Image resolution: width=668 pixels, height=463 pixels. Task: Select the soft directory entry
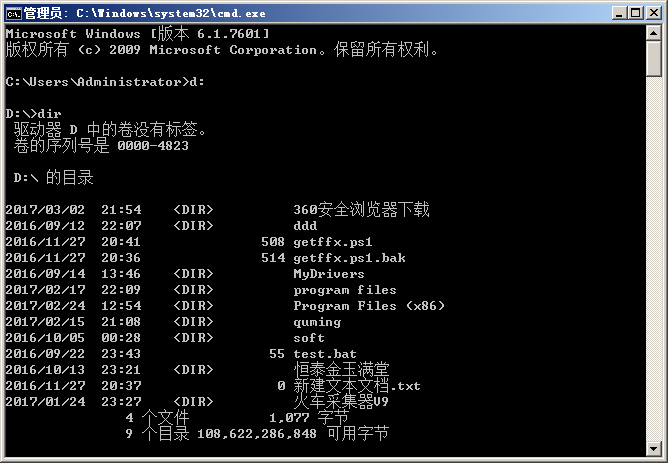click(309, 338)
